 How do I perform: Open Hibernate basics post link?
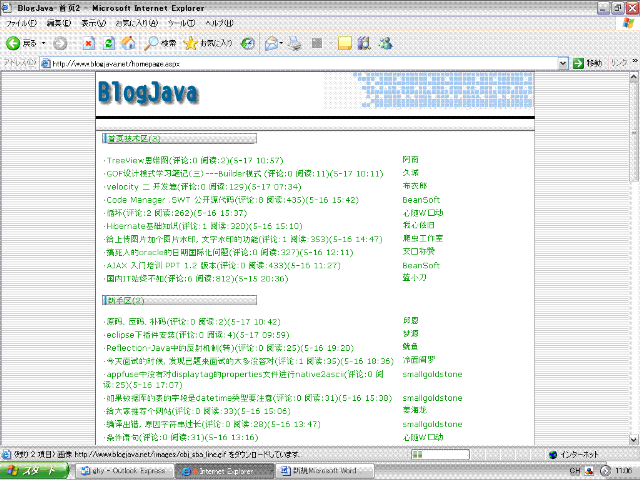204,226
